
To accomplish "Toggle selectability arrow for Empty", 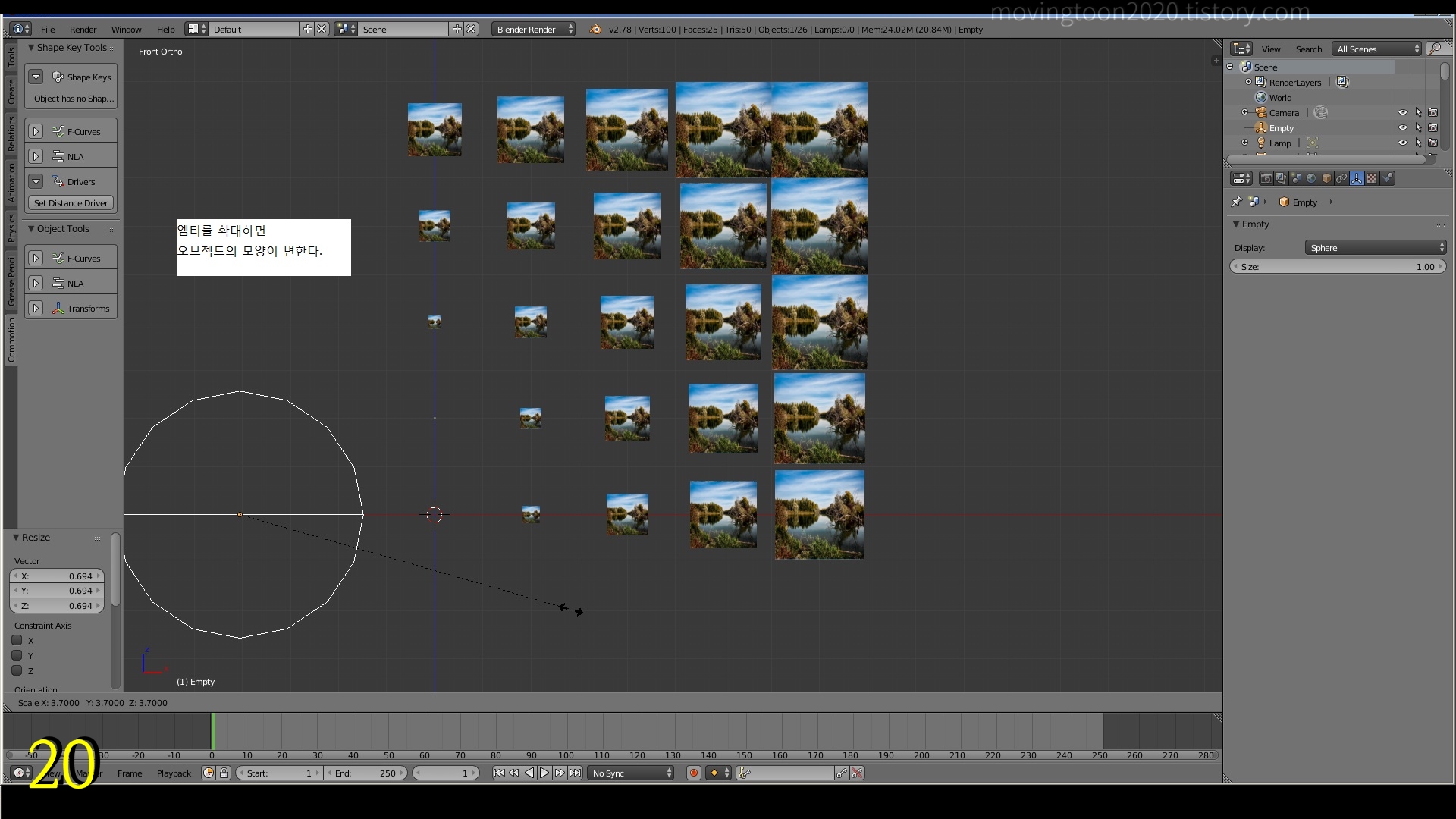I will coord(1418,127).
